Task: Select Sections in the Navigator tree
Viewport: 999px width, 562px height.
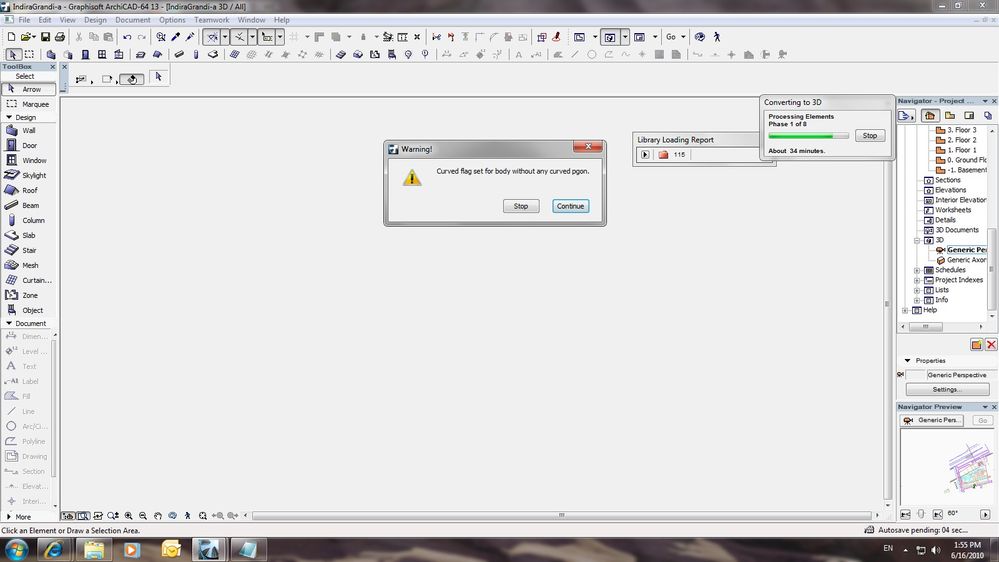Action: pyautogui.click(x=947, y=180)
